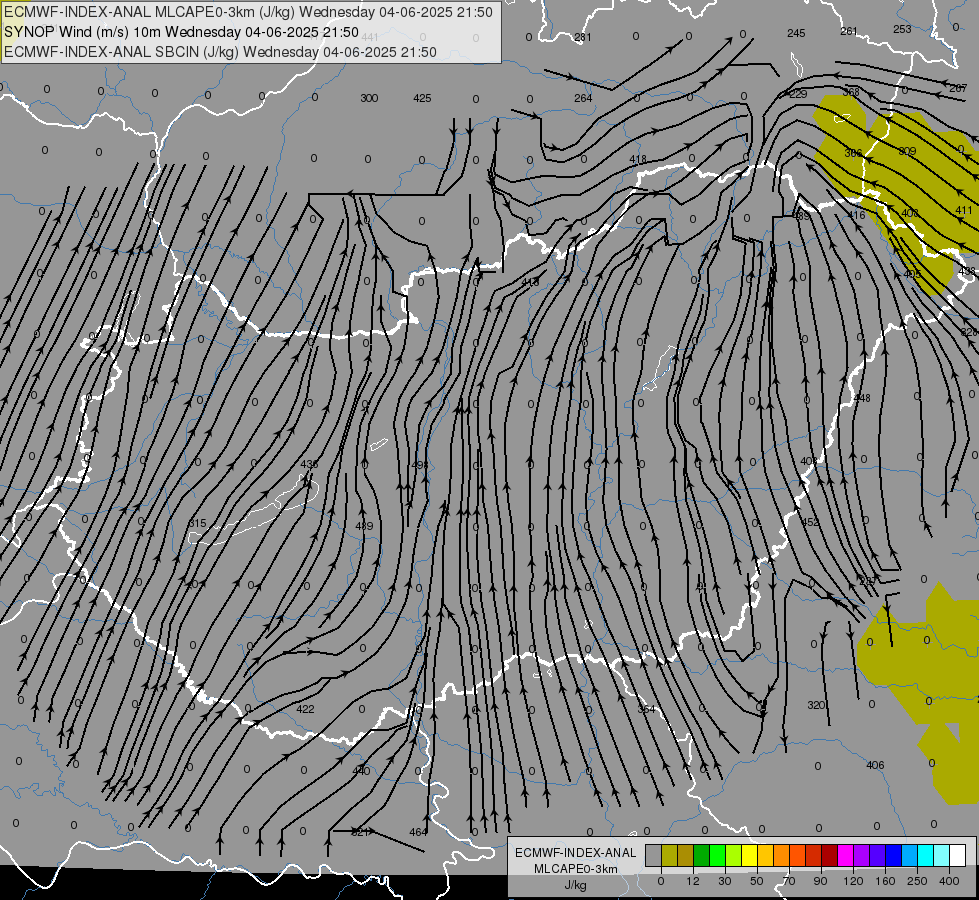Screen dimensions: 979x900
Task: Click map value 464 at the bottom
Action: coord(418,832)
